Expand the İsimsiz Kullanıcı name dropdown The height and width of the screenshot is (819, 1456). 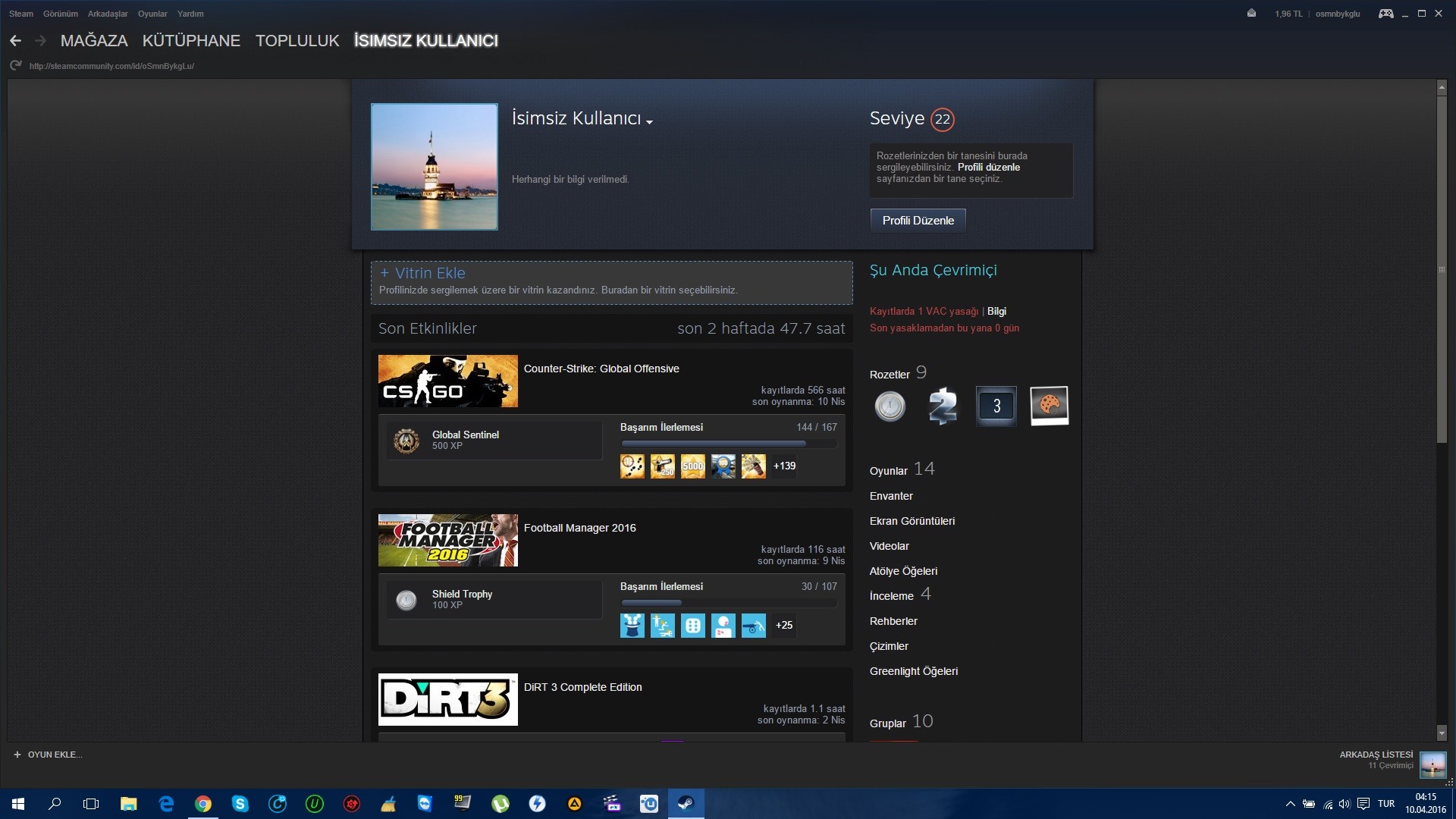(650, 121)
